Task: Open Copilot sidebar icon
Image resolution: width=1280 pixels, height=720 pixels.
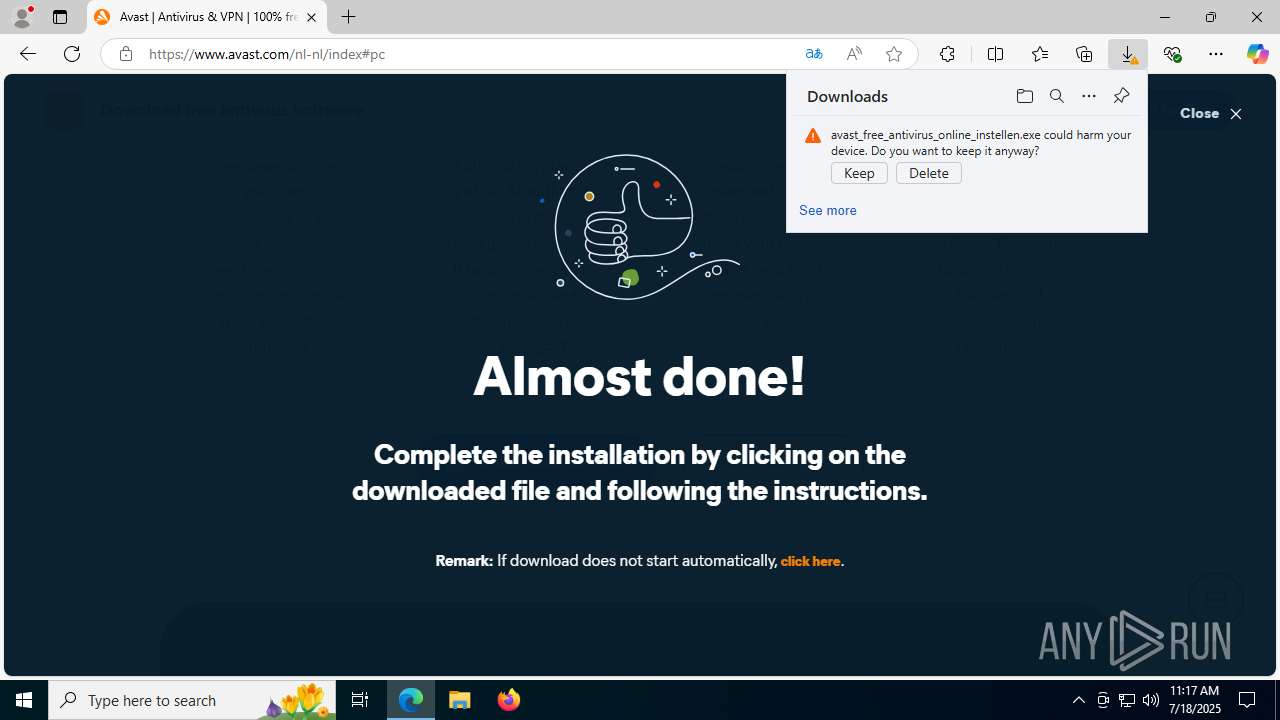Action: coord(1258,54)
